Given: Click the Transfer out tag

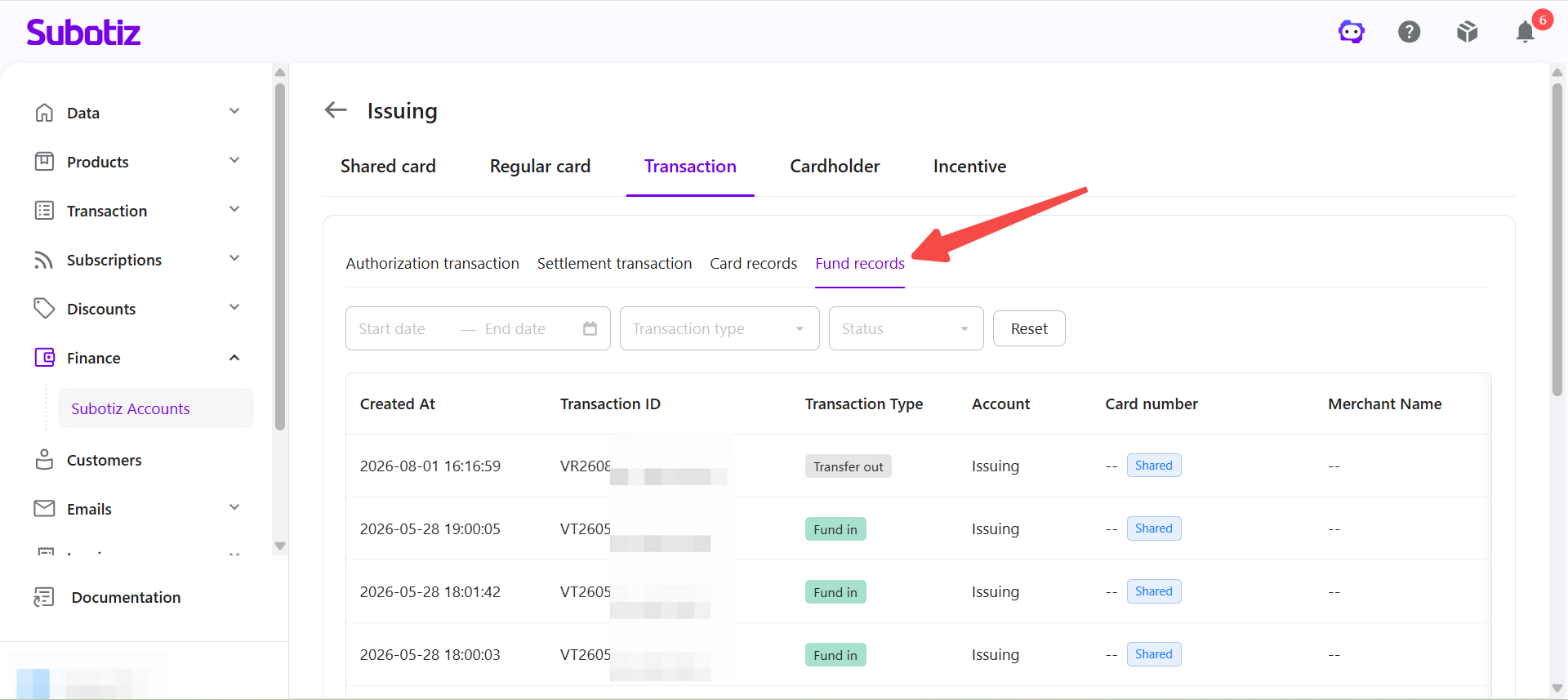Looking at the screenshot, I should [849, 466].
